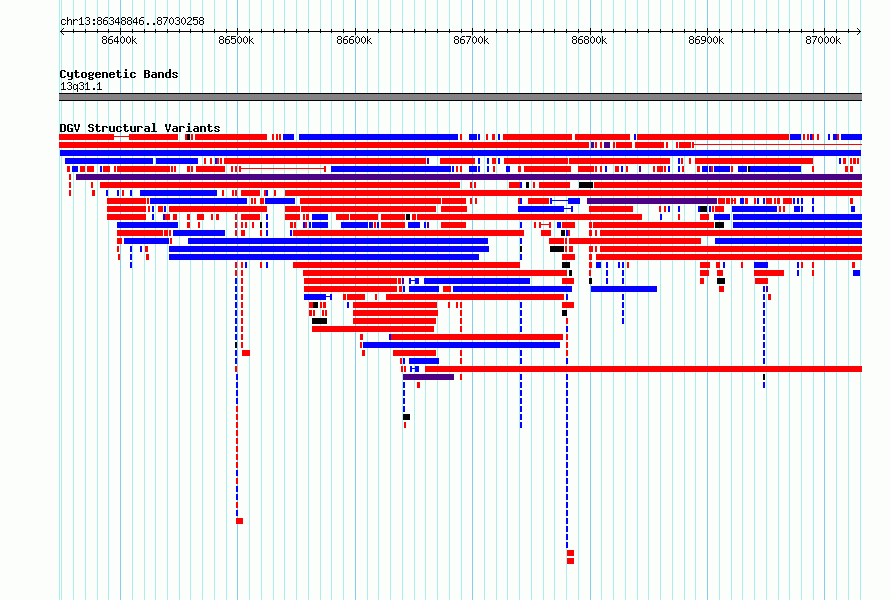Click the black square below the shortest purple bar
This screenshot has height=600, width=890.
point(406,417)
